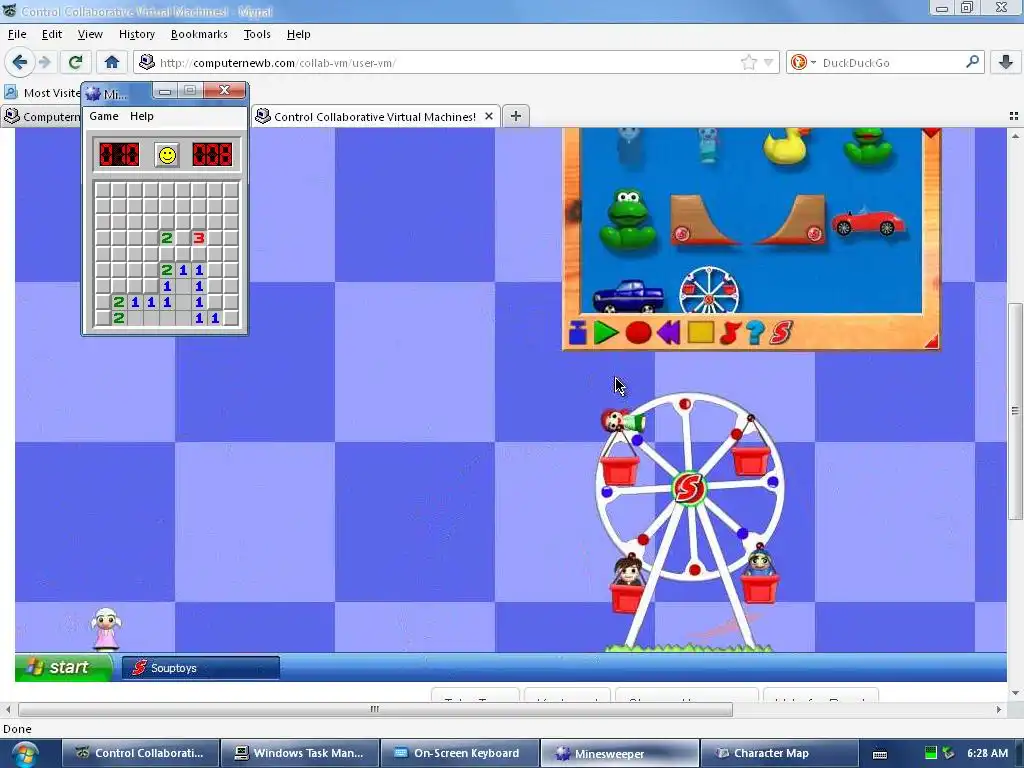Open the browser History menu

click(136, 34)
